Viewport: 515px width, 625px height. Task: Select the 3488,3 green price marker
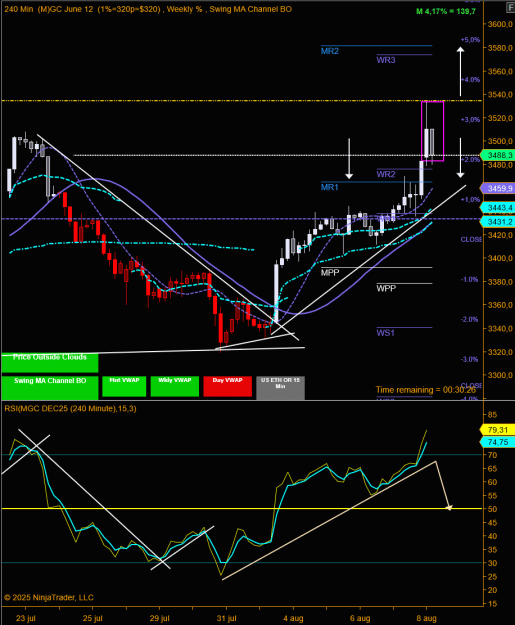tap(497, 155)
